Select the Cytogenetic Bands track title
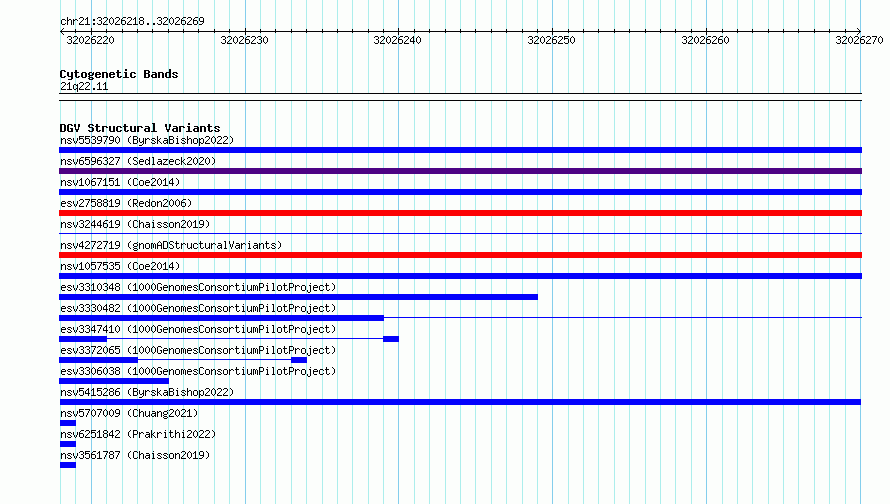Viewport: 890px width, 504px height. [x=119, y=74]
